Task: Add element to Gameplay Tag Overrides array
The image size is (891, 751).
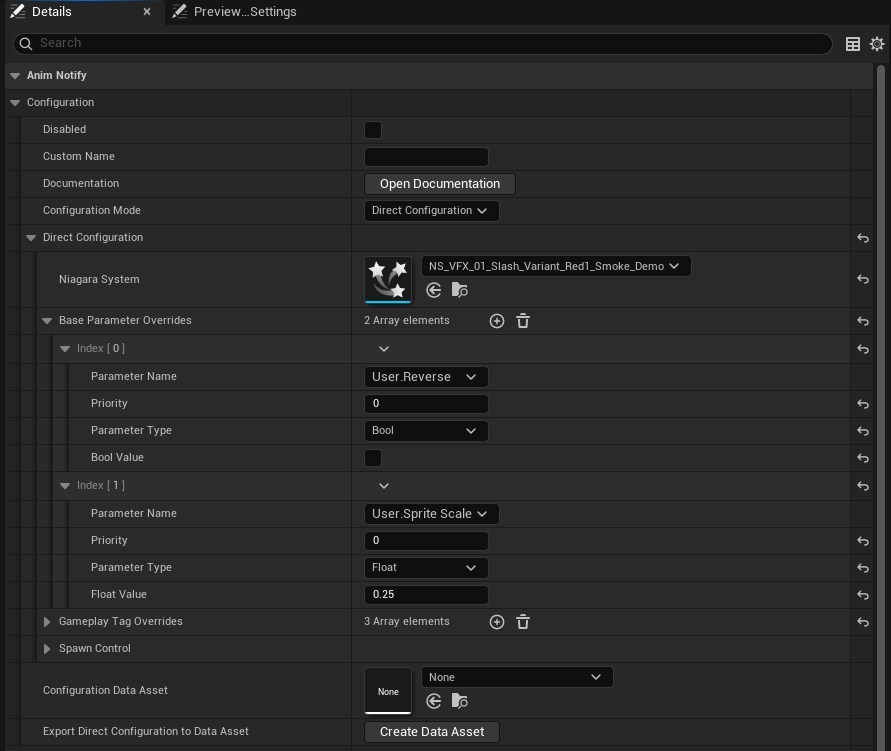Action: pos(497,622)
